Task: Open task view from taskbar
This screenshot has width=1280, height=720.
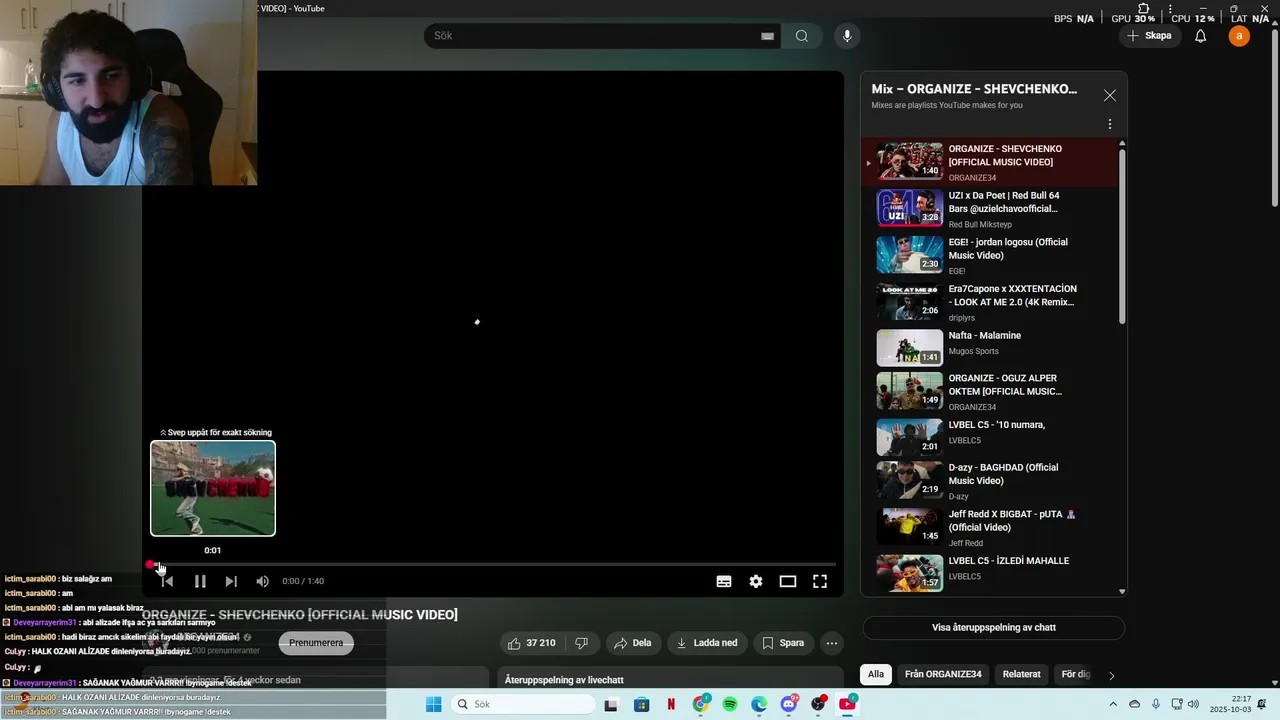Action: click(x=611, y=704)
